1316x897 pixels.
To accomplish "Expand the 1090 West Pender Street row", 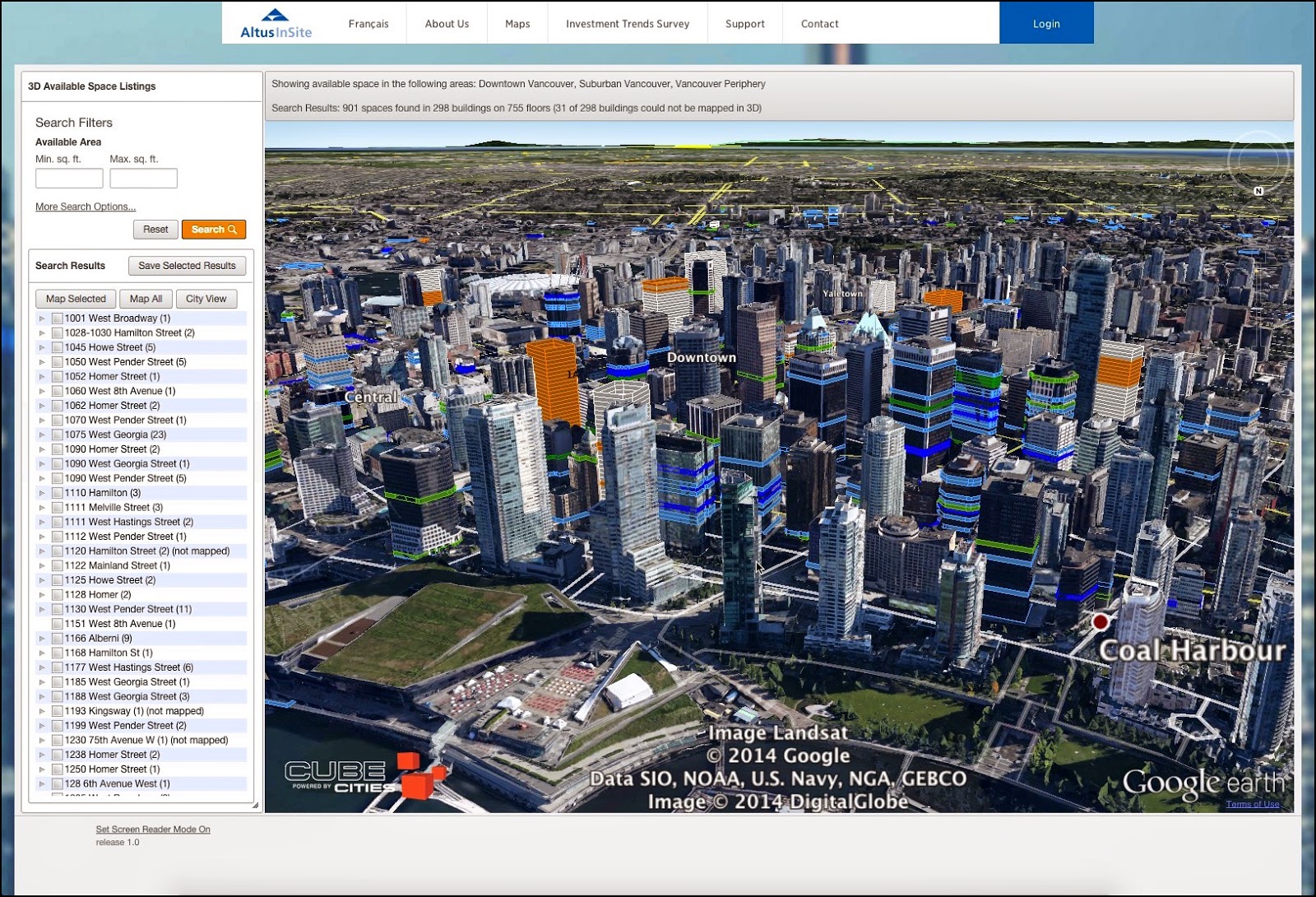I will tap(42, 478).
